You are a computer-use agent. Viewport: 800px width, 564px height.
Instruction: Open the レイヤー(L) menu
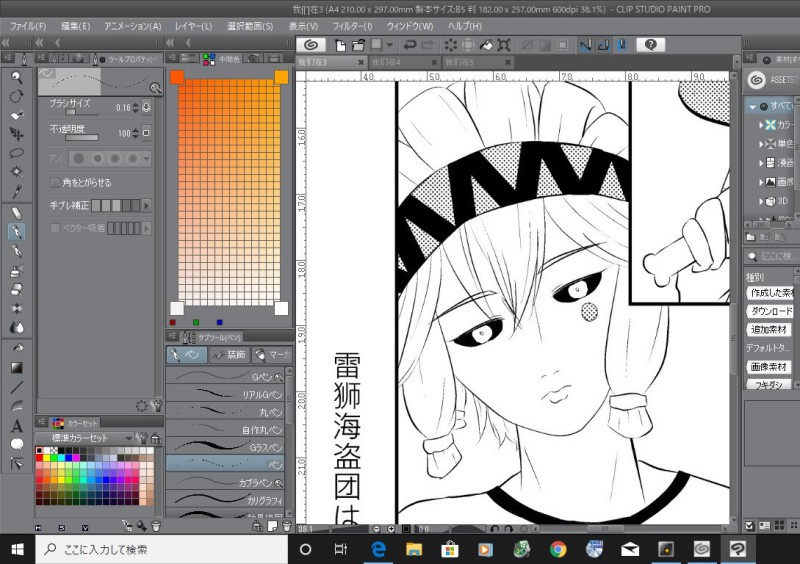[x=193, y=26]
